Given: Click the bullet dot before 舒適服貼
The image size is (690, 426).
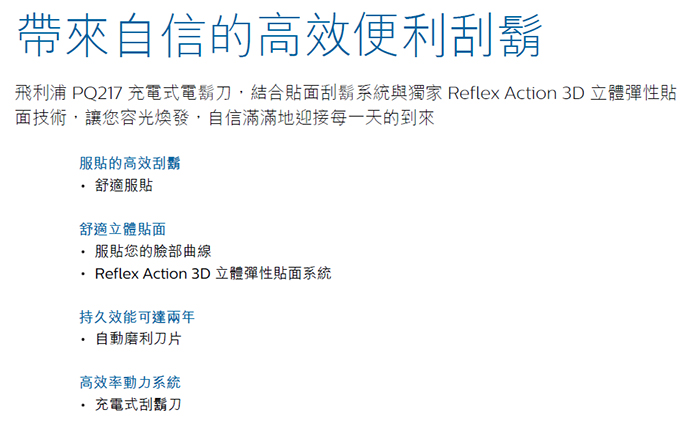Looking at the screenshot, I should (x=83, y=186).
